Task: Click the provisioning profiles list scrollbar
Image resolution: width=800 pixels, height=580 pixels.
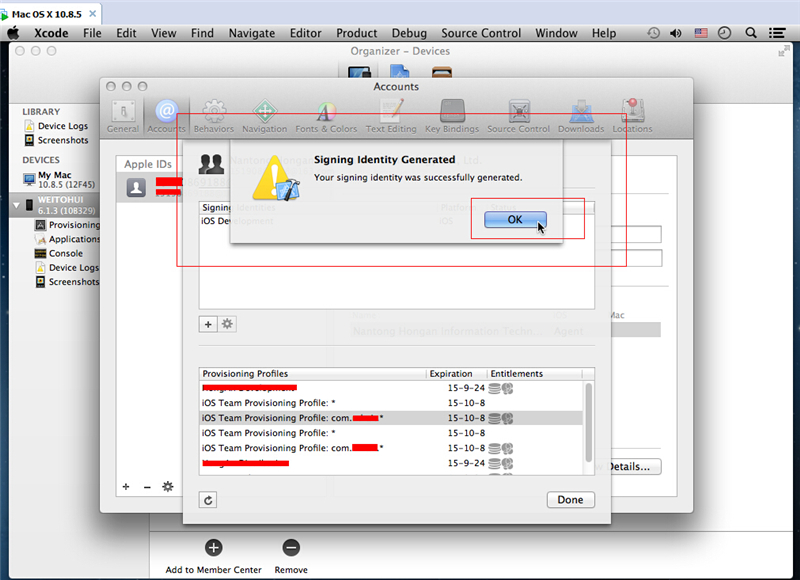Action: (x=588, y=422)
